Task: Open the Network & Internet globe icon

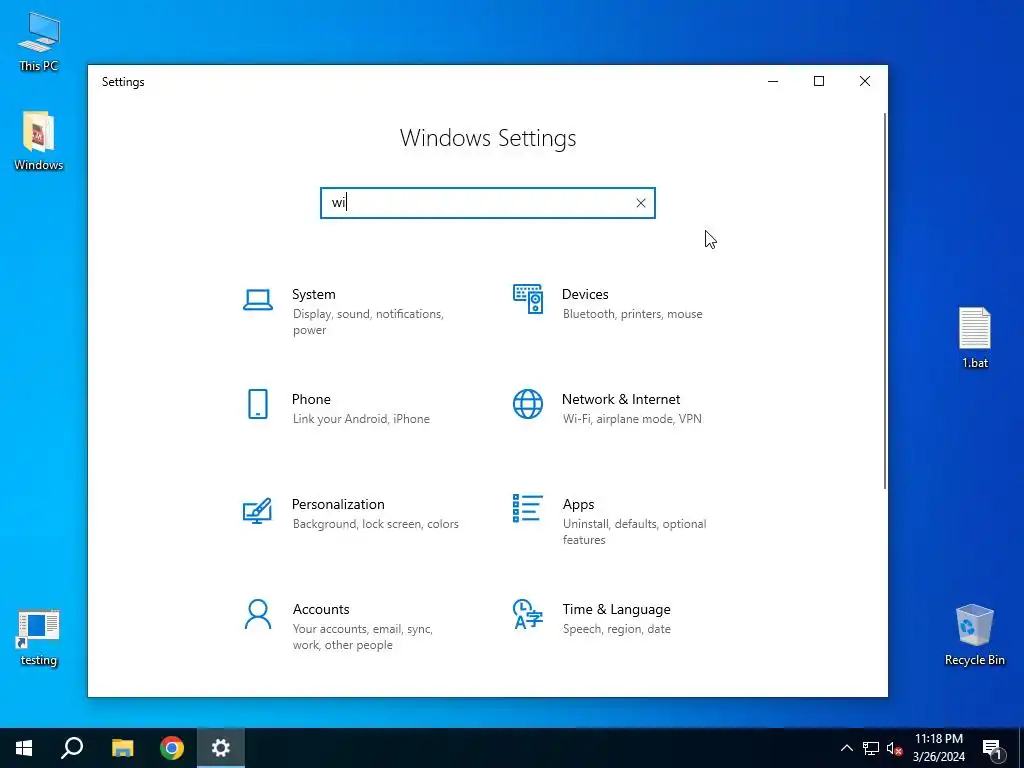Action: point(528,404)
